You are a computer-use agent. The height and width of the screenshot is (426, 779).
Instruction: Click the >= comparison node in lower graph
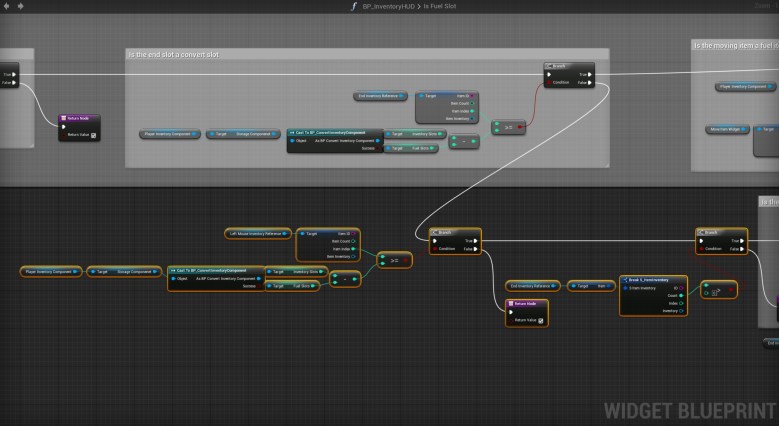click(393, 260)
